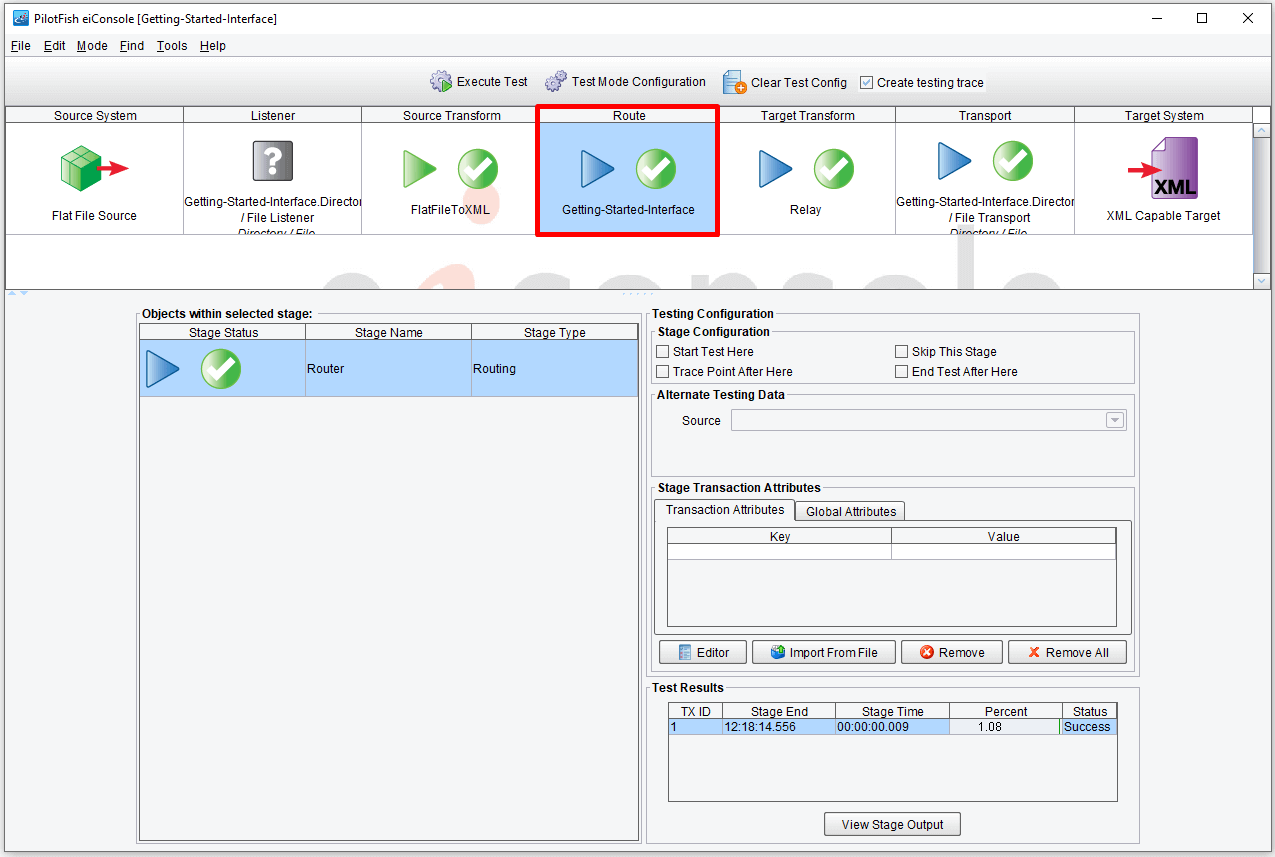The width and height of the screenshot is (1275, 857).
Task: Click the Route stage blue play arrow
Action: point(598,169)
